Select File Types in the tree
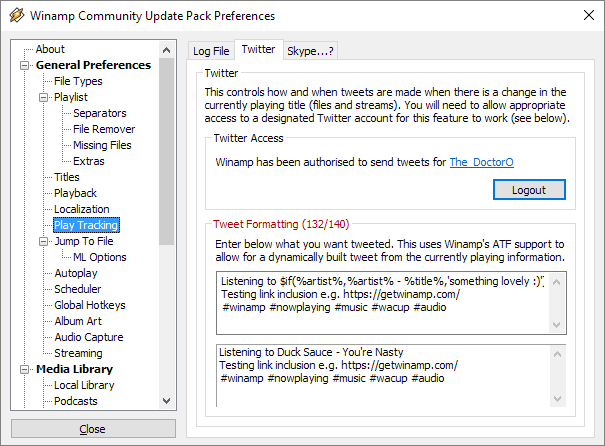The height and width of the screenshot is (446, 605). point(78,81)
